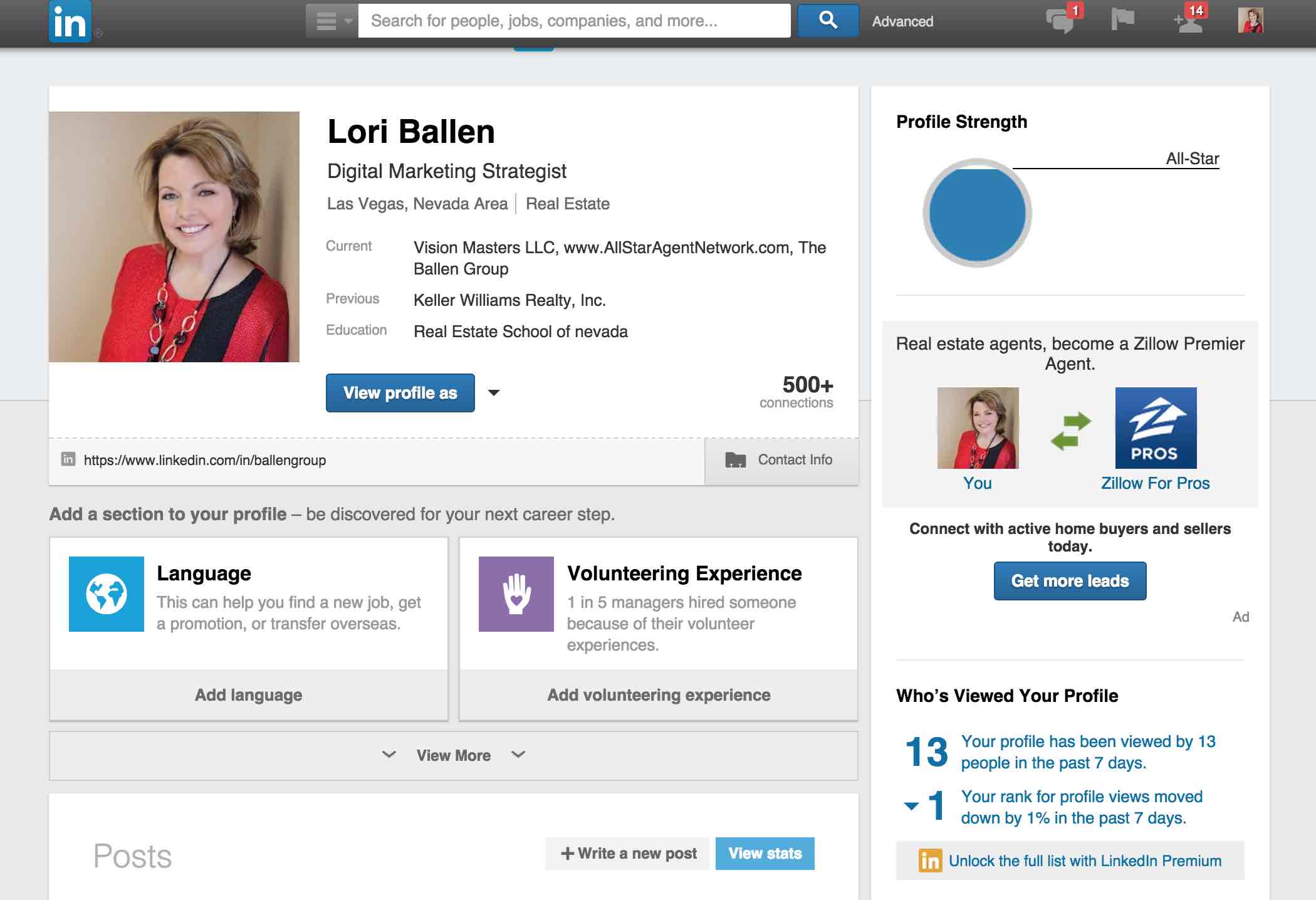This screenshot has width=1316, height=900.
Task: Click the Who's Viewed Your Profile heading
Action: tap(1007, 696)
